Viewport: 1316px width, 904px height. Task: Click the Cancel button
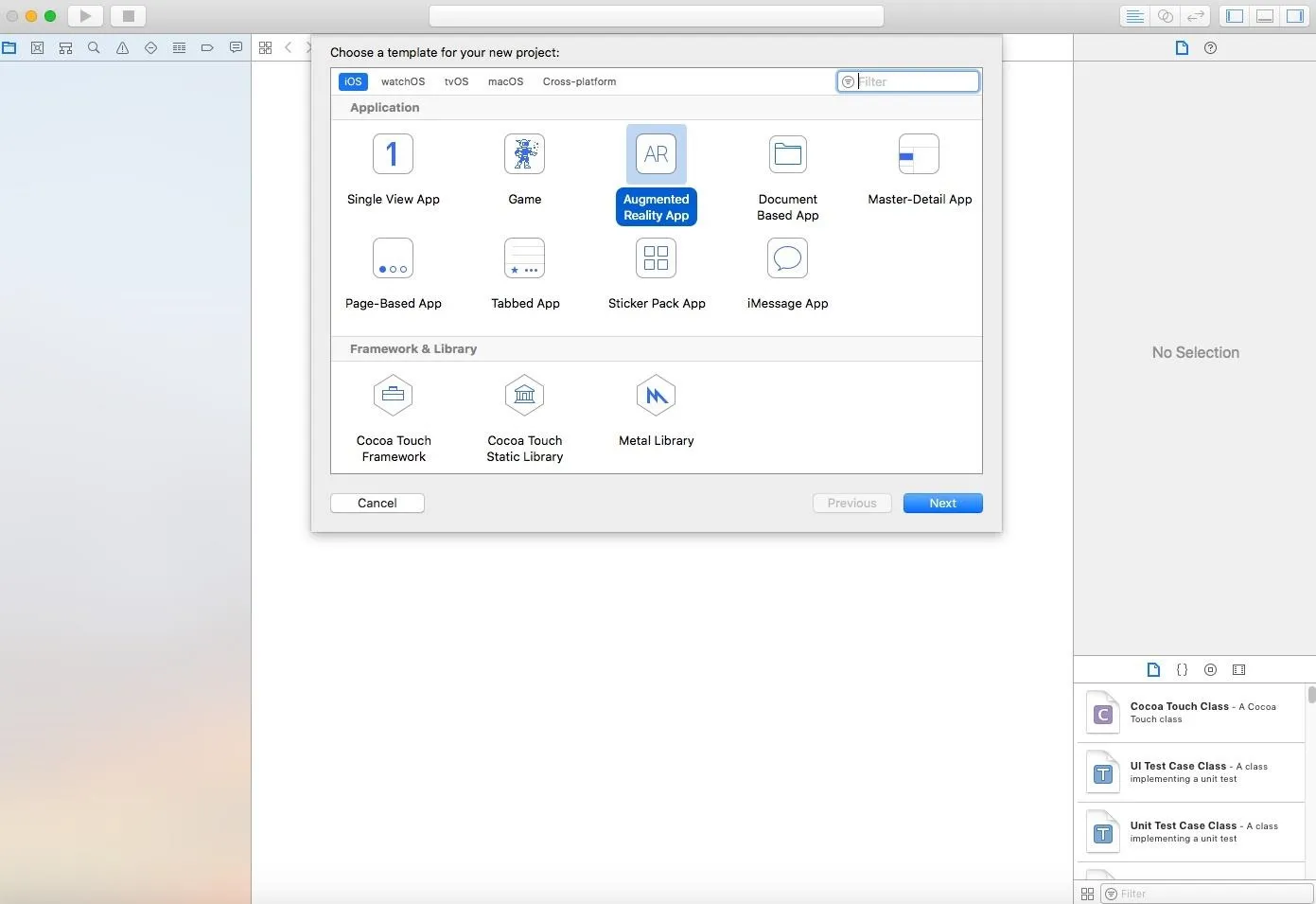pos(377,503)
